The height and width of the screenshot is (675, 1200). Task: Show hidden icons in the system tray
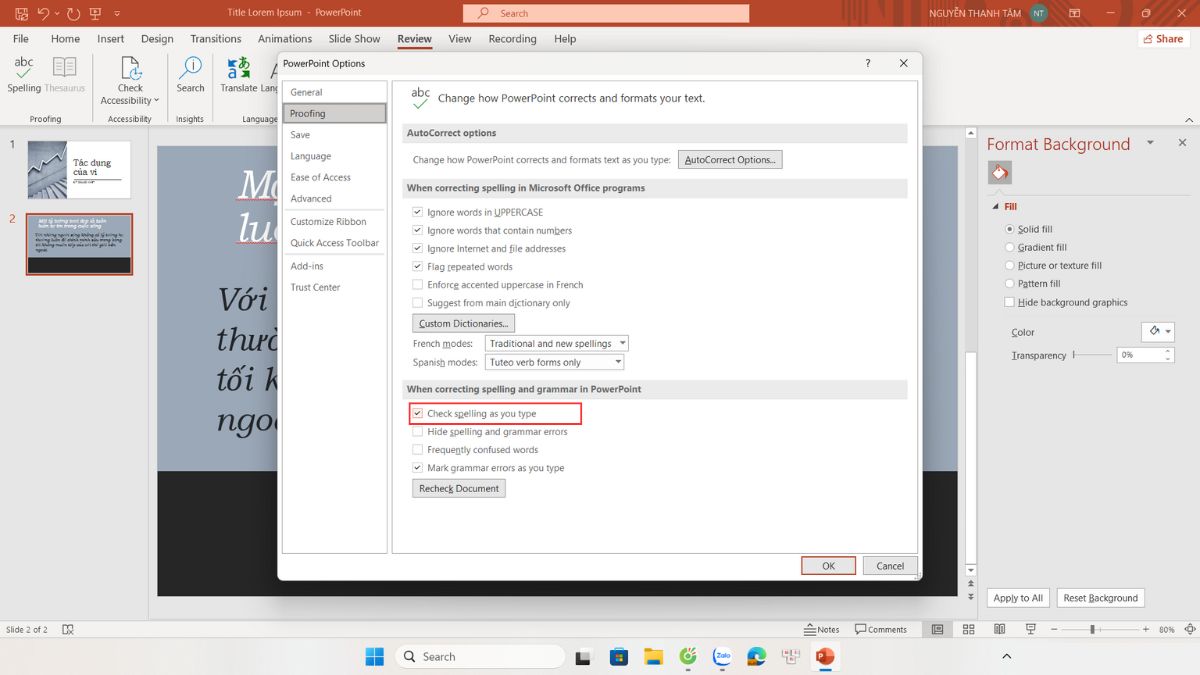[1006, 656]
